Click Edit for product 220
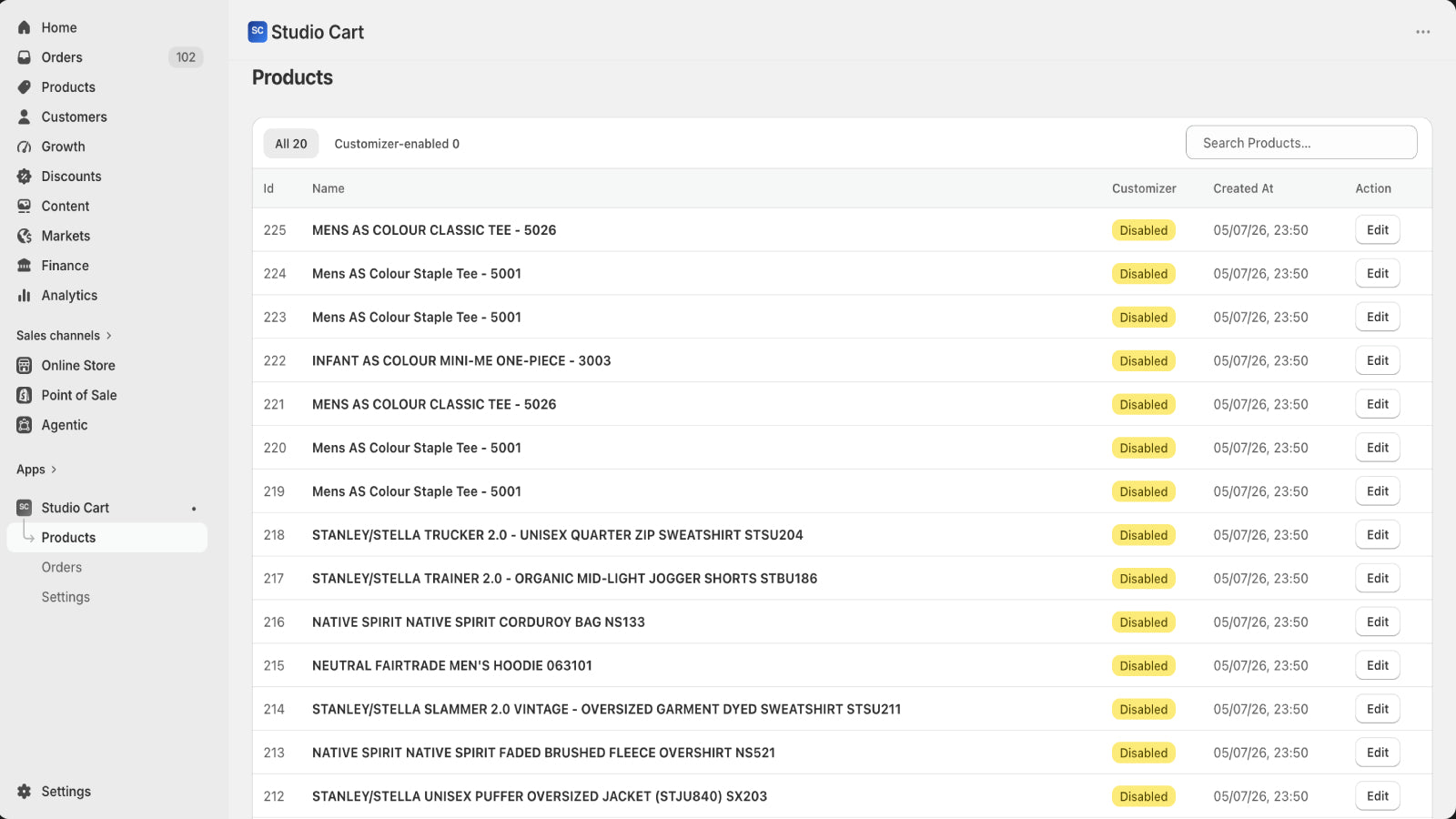This screenshot has width=1456, height=819. (x=1378, y=448)
